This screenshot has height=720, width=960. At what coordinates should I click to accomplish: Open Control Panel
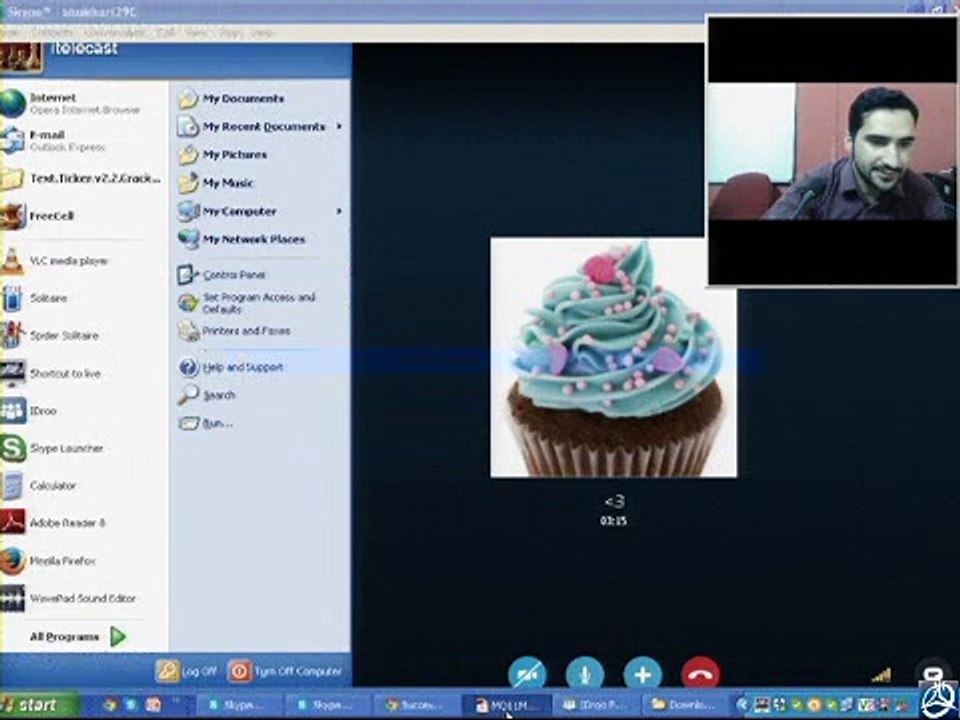(261, 275)
